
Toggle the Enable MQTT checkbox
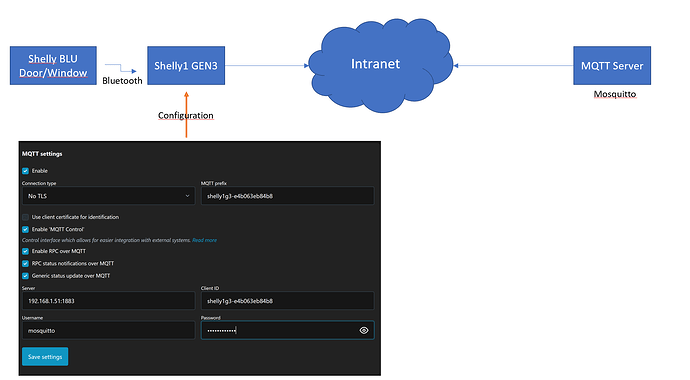[x=26, y=171]
